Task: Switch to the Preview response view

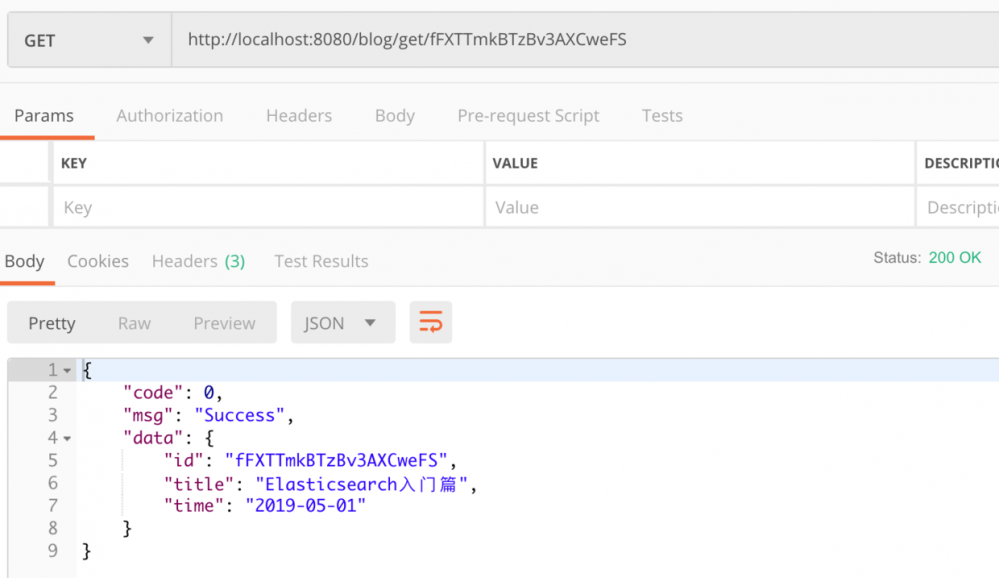Action: (224, 322)
